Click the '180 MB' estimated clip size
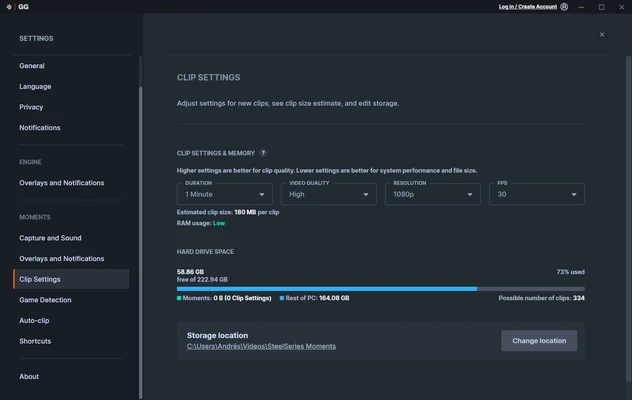This screenshot has width=632, height=400. (x=245, y=212)
